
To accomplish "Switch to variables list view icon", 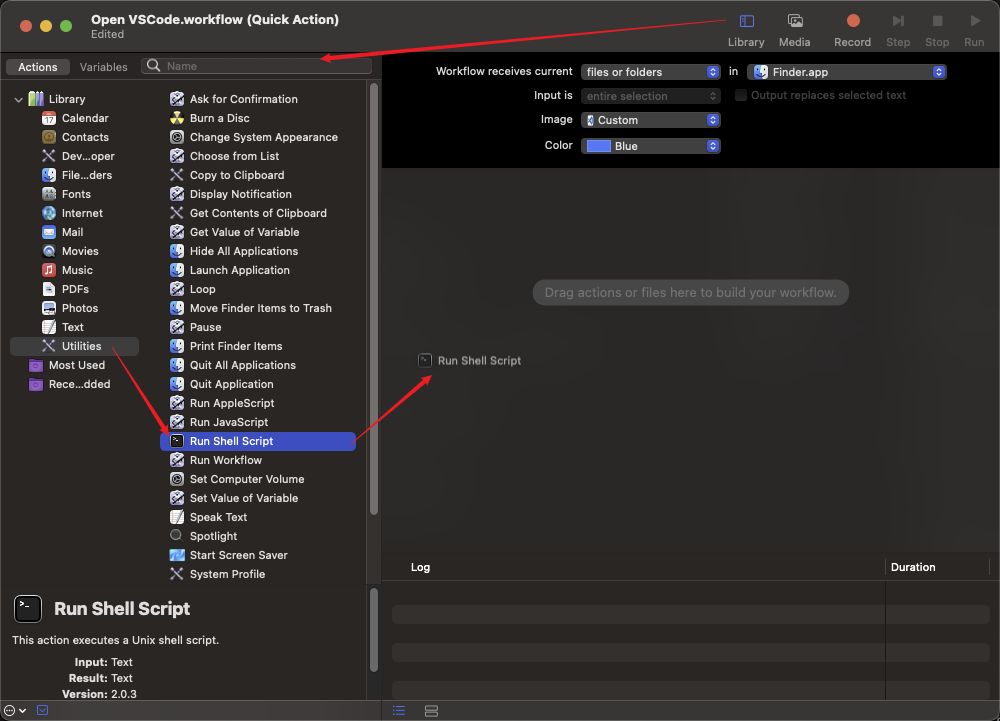I will click(432, 711).
